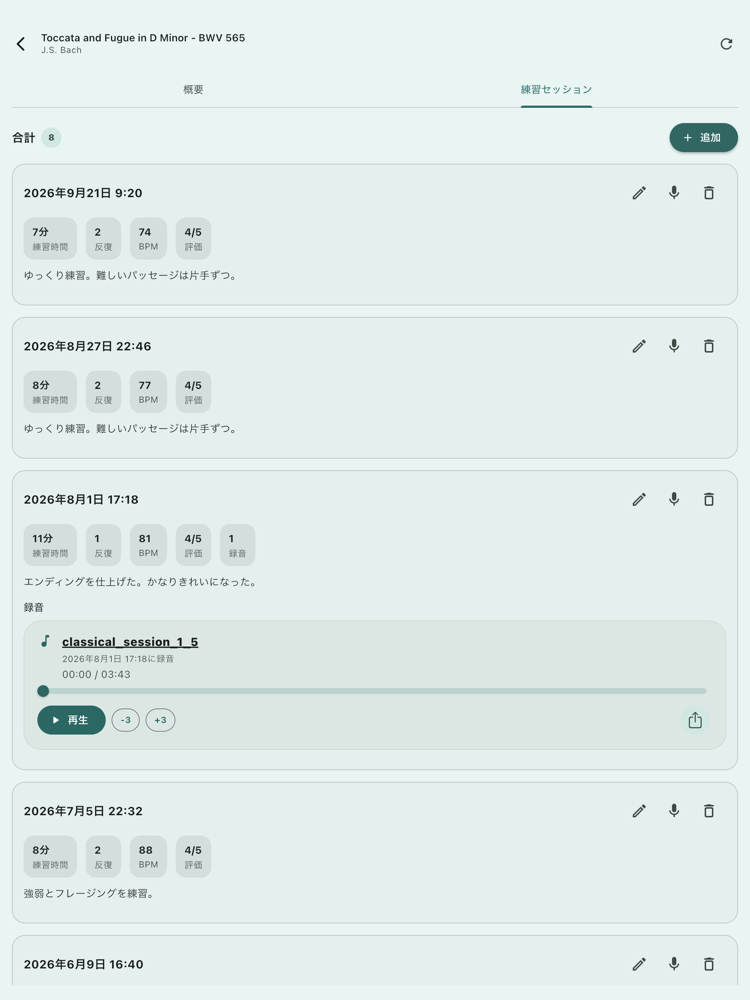Click the 88 BPM chip
Screen dimensions: 750x1000
coord(148,857)
